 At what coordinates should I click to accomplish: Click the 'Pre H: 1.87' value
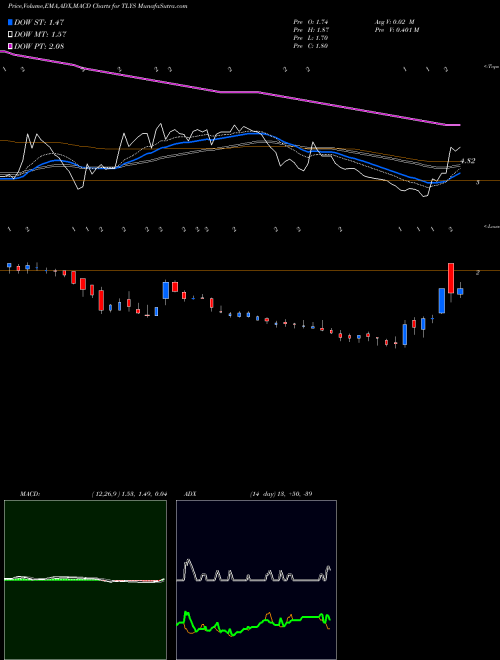[311, 30]
